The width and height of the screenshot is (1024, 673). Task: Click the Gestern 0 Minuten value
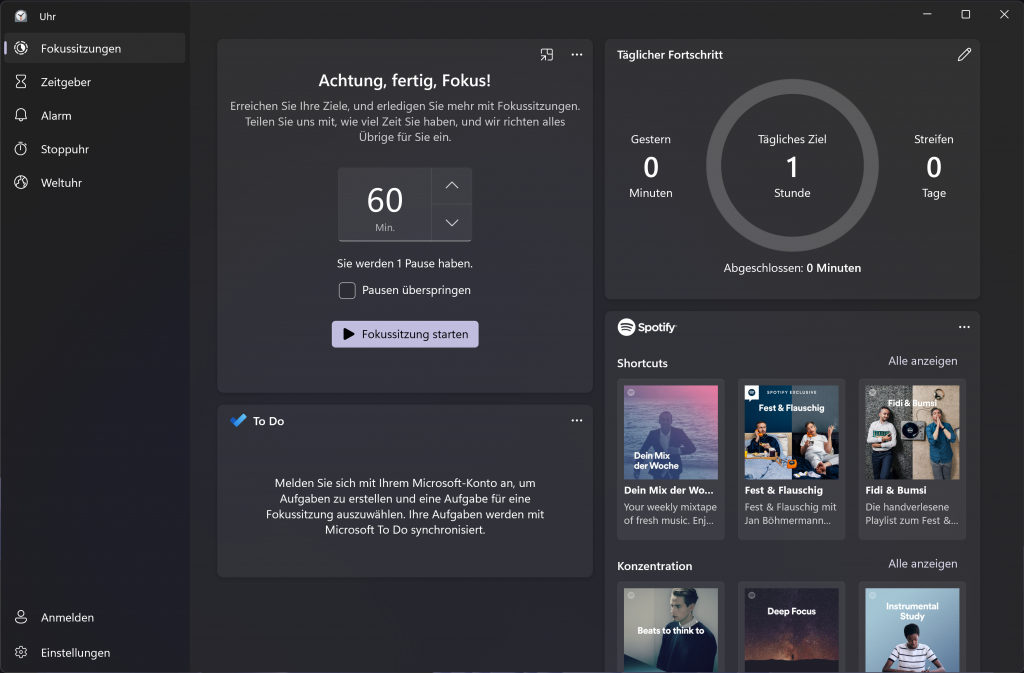click(x=650, y=167)
